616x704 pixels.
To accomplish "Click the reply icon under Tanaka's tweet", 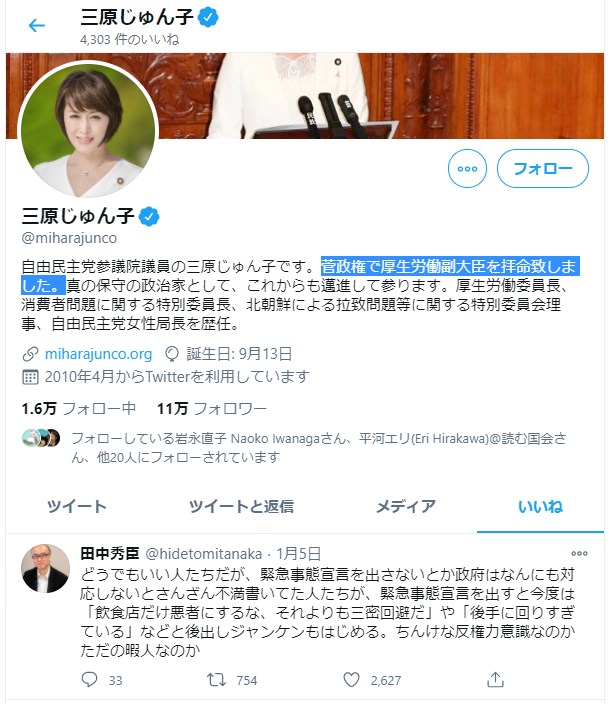I will pyautogui.click(x=89, y=680).
